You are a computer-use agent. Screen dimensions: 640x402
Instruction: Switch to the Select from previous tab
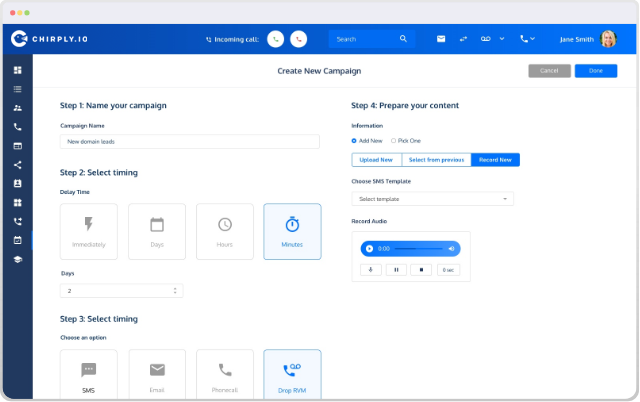[x=436, y=160]
